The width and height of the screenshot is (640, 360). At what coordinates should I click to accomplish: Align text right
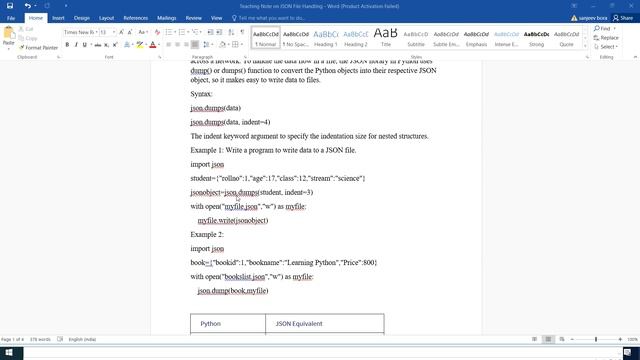tap(186, 44)
